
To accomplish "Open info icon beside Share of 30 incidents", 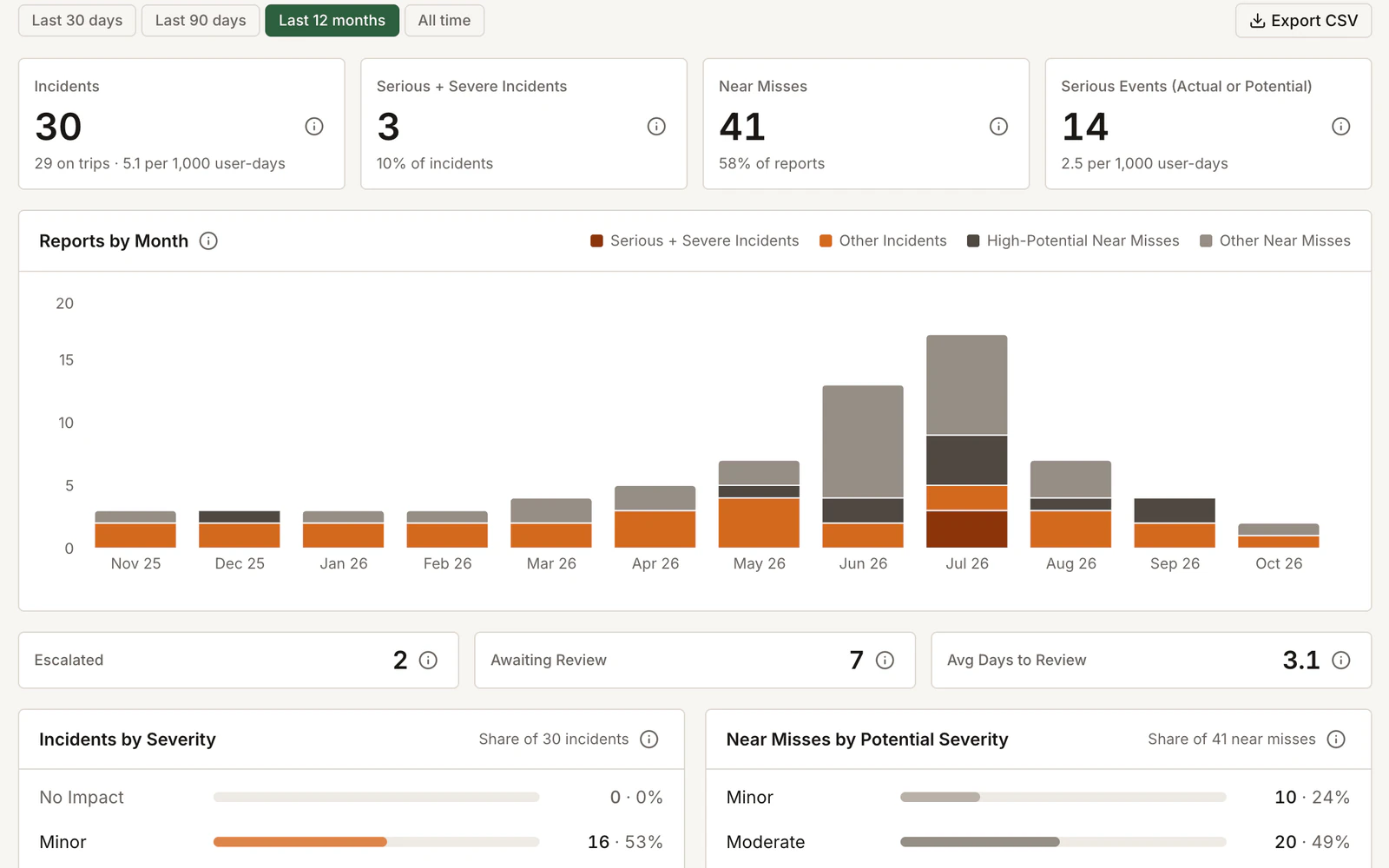I will (x=648, y=740).
